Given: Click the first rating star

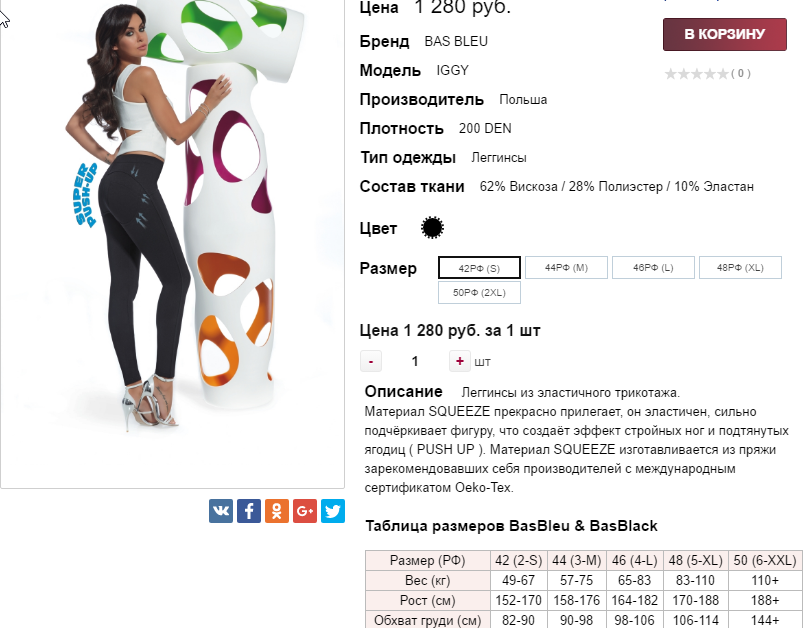Looking at the screenshot, I should tap(671, 74).
